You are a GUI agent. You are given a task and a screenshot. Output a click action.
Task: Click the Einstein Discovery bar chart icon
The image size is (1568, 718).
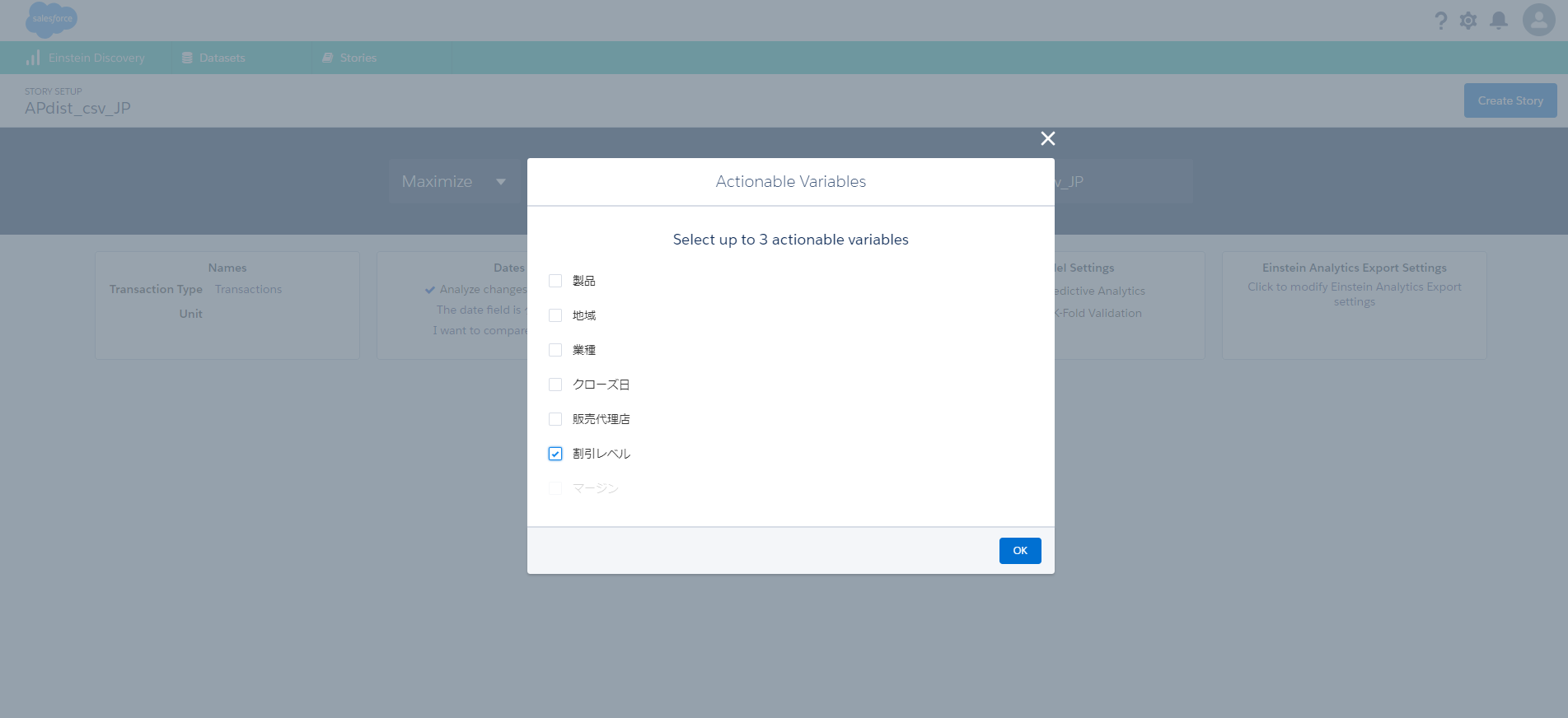[33, 58]
